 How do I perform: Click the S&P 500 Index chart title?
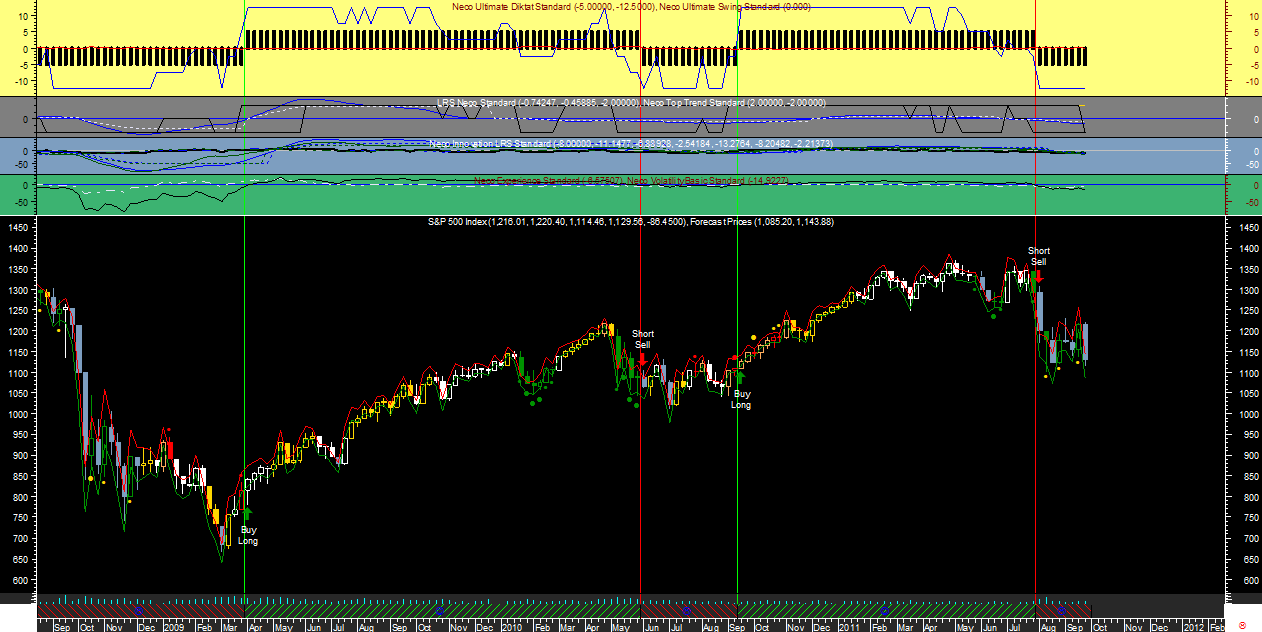631,221
